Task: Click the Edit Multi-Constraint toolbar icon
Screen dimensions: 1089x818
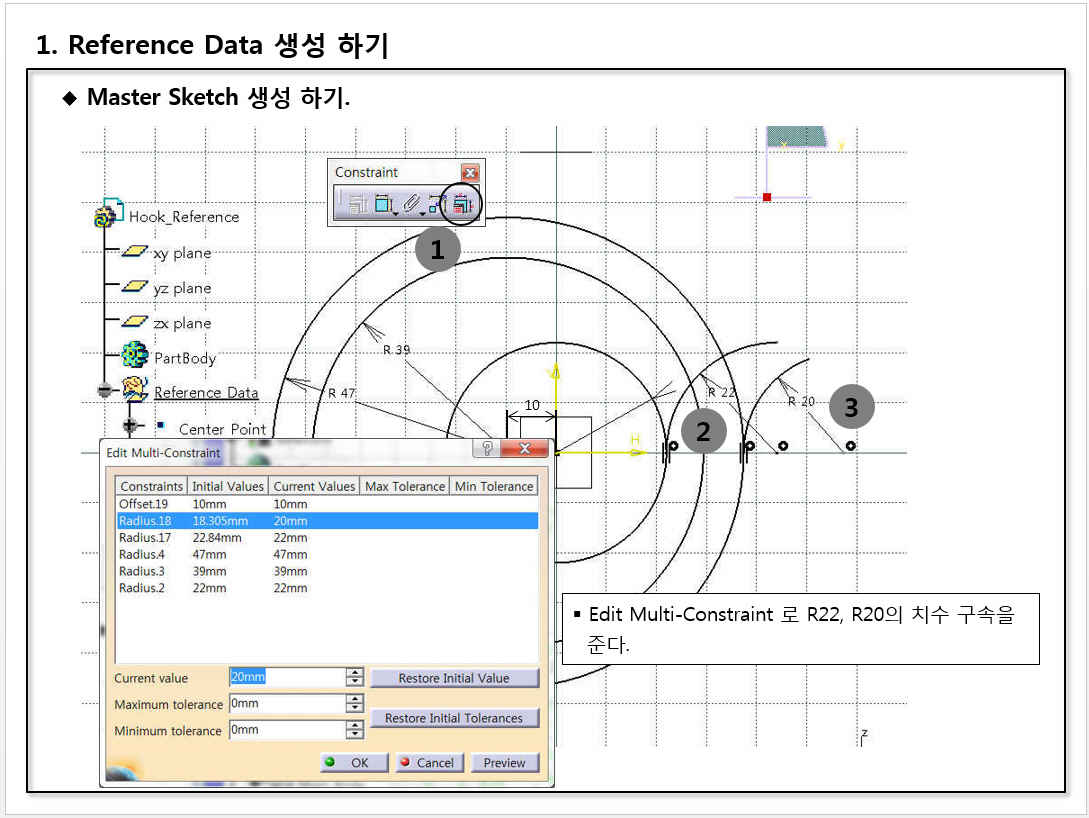Action: (461, 204)
